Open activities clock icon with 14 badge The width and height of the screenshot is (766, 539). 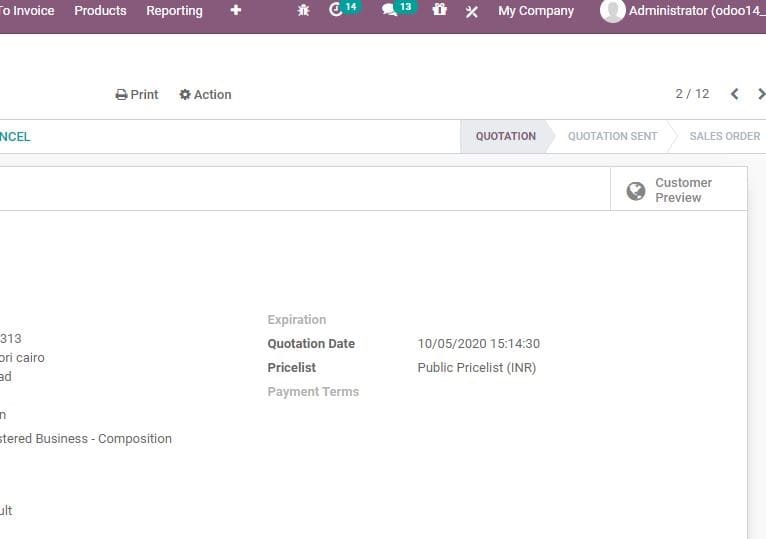[x=336, y=11]
